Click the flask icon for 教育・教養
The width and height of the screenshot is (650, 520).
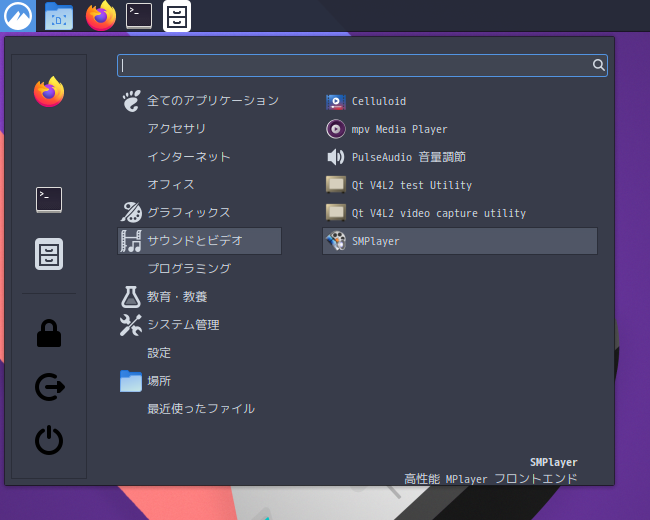[x=131, y=297]
